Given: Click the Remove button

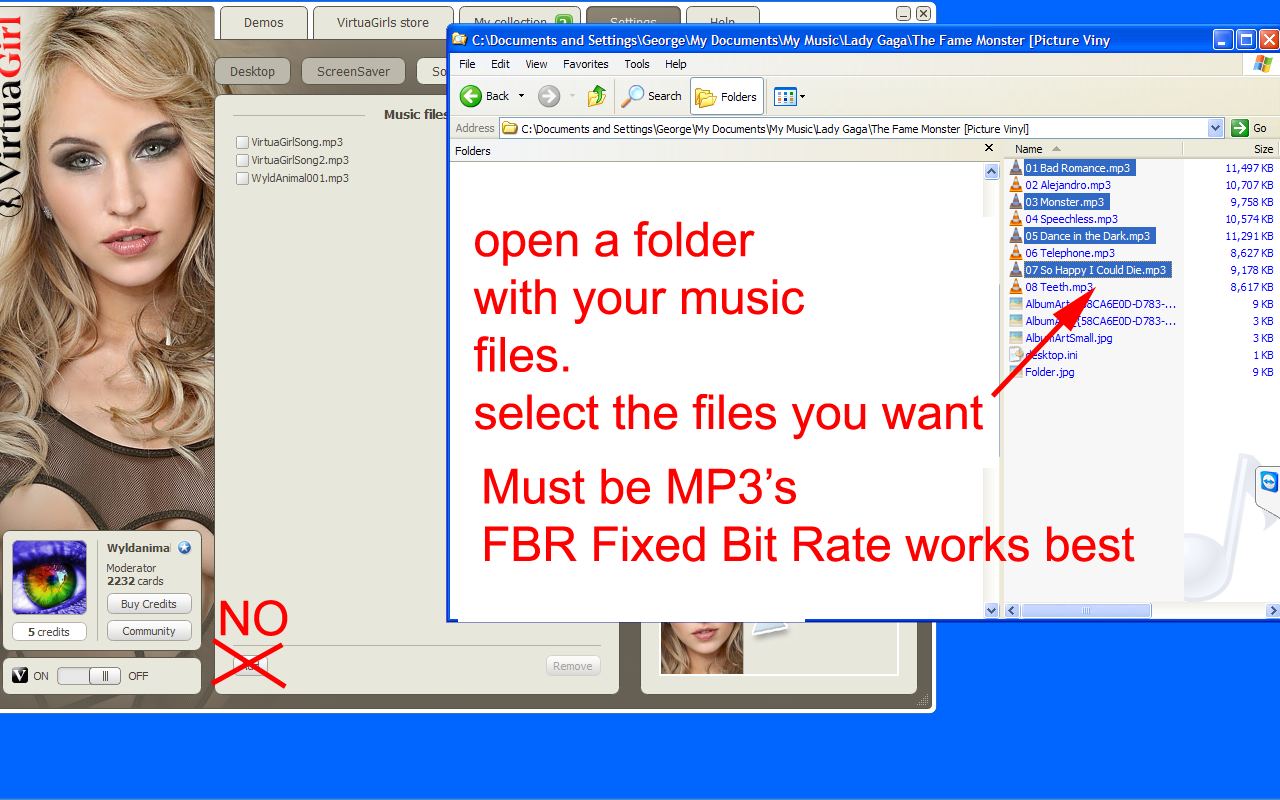Looking at the screenshot, I should coord(573,666).
